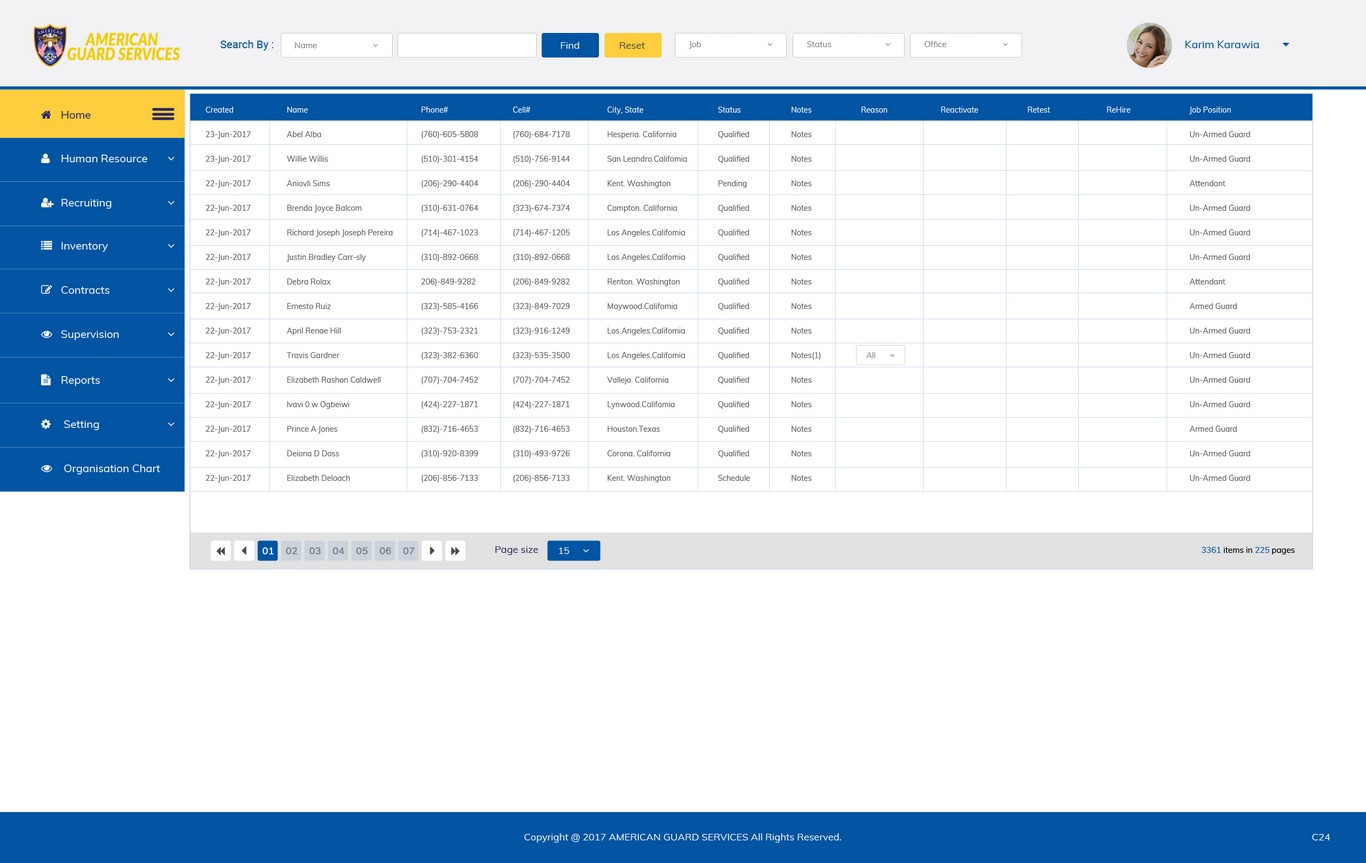
Task: Go to next page arrow
Action: point(432,551)
